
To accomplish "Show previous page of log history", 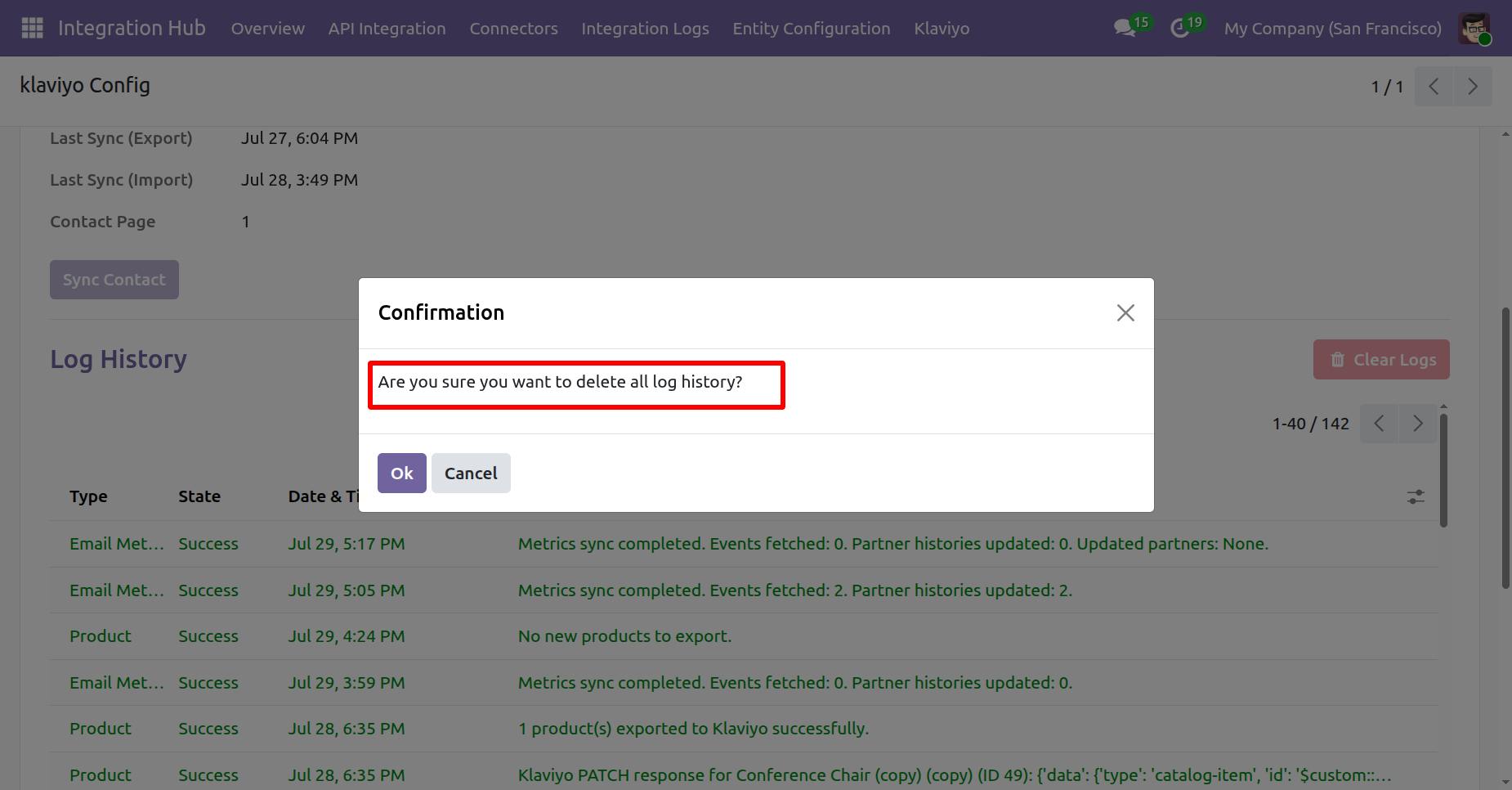I will 1379,424.
